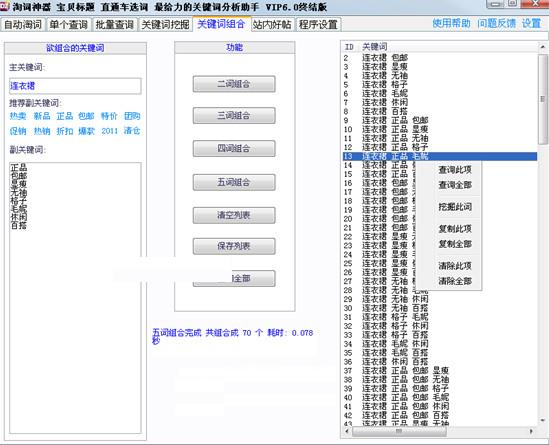549x445 pixels.
Task: Click the horizontal scrollbar thumb of keyword list
Action: coord(399,432)
